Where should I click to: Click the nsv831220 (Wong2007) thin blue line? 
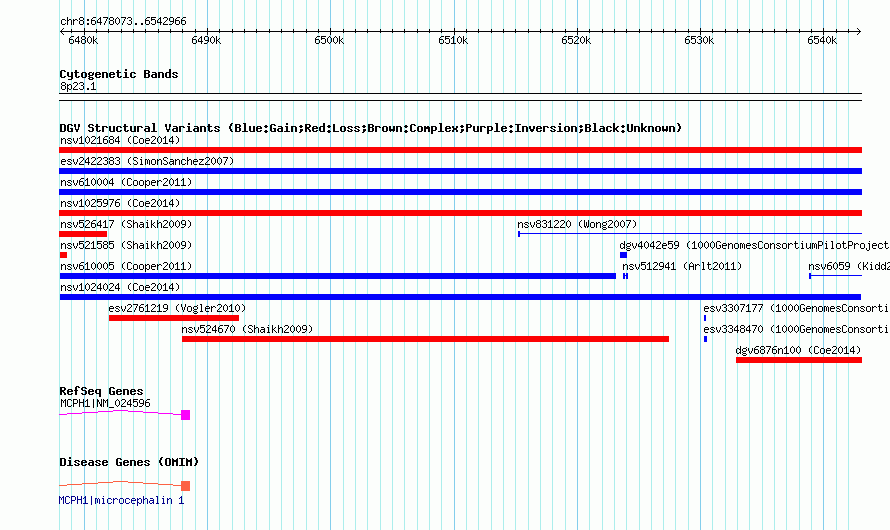click(x=690, y=233)
